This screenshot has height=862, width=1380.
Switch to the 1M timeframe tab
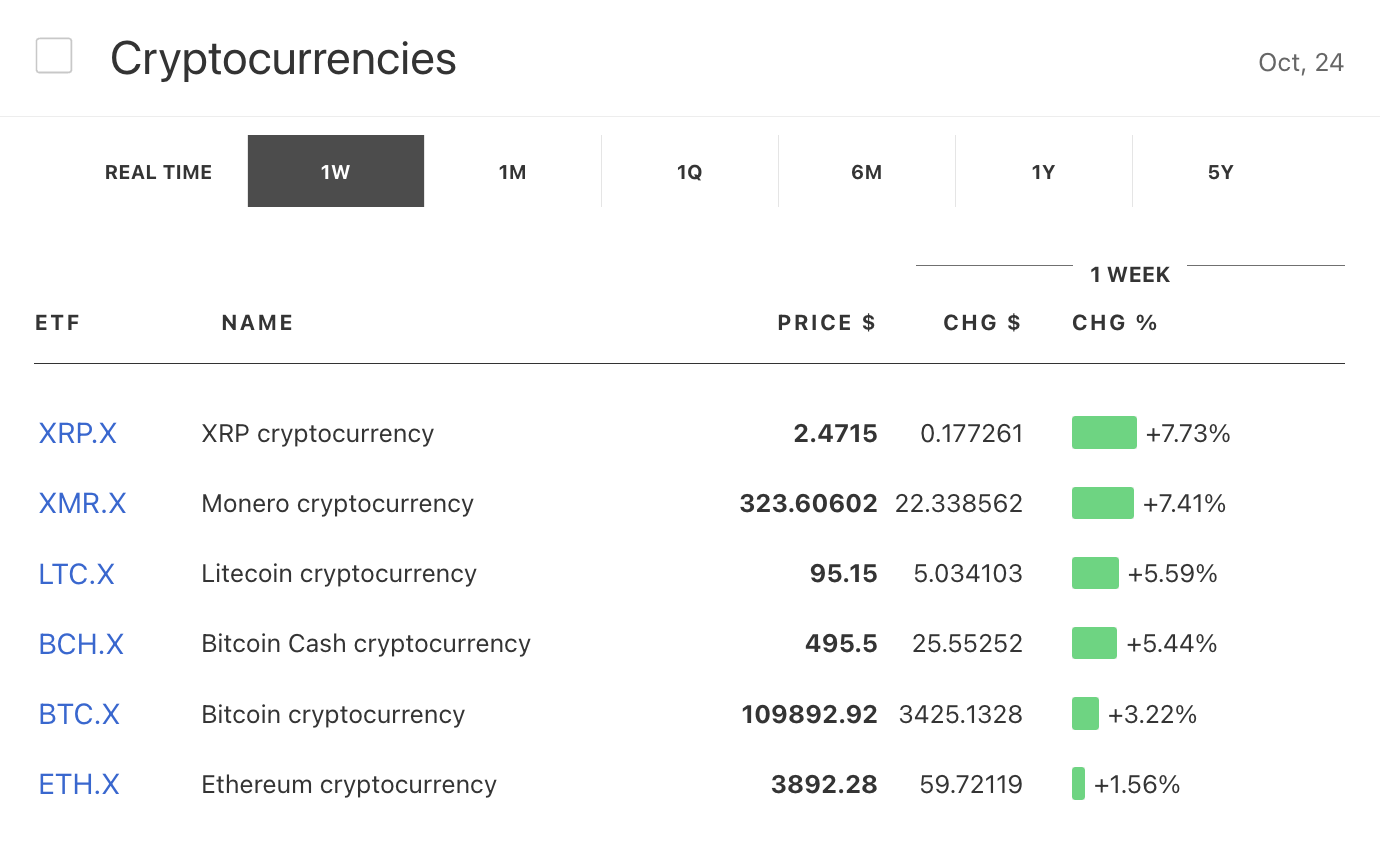[512, 172]
